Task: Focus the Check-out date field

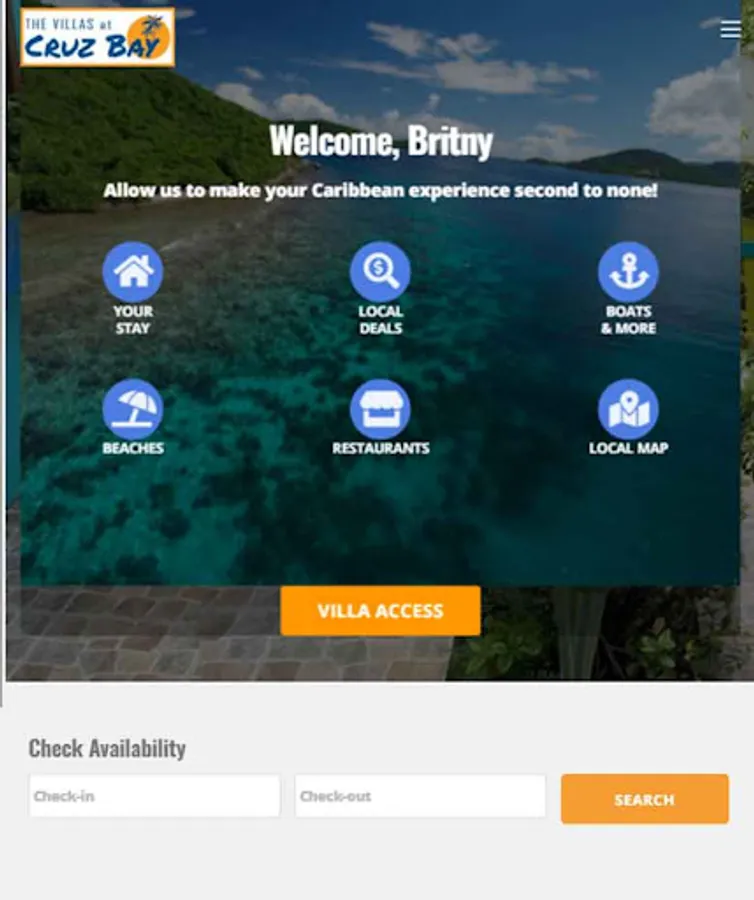Action: click(x=420, y=796)
